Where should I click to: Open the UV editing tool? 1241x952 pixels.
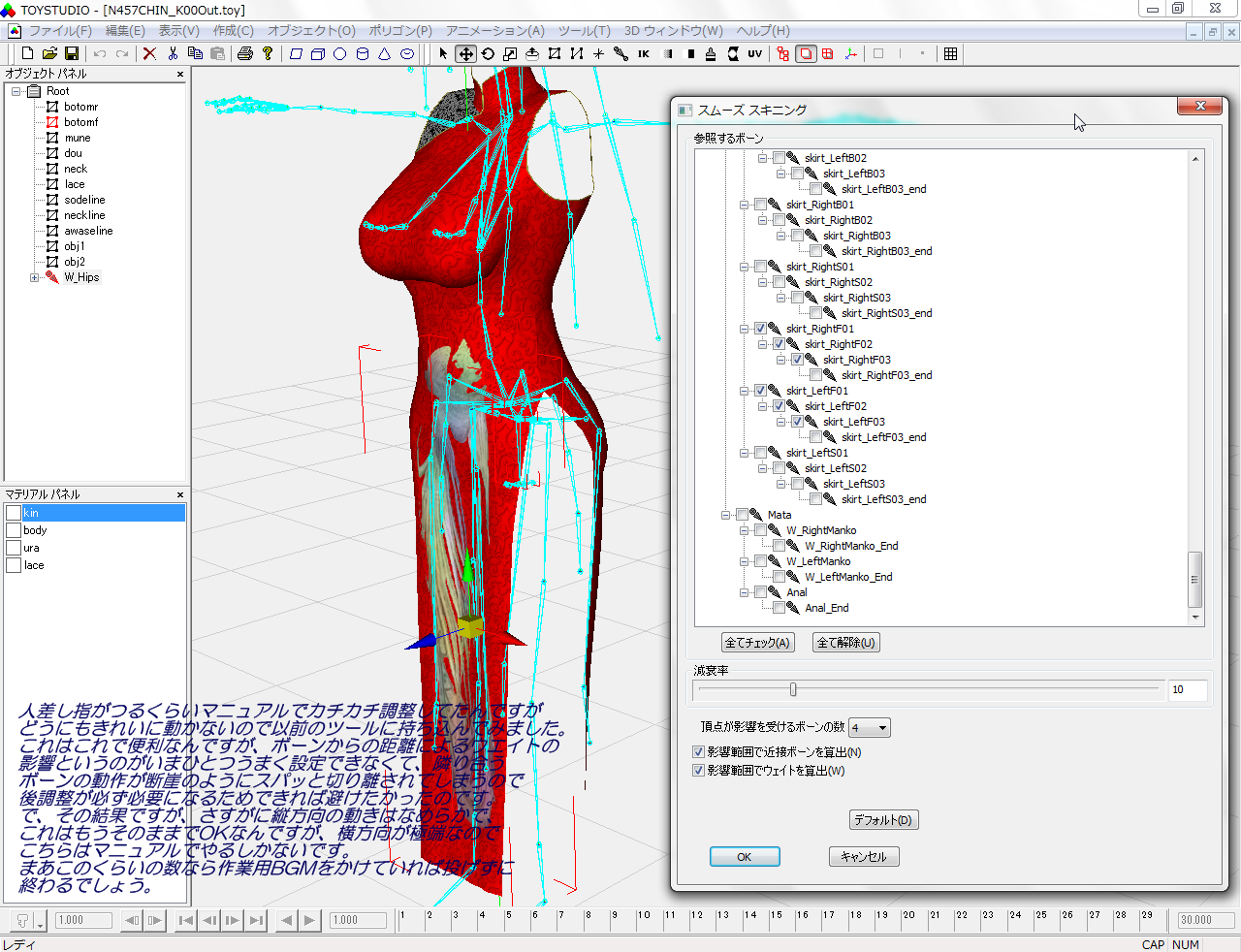pos(754,54)
